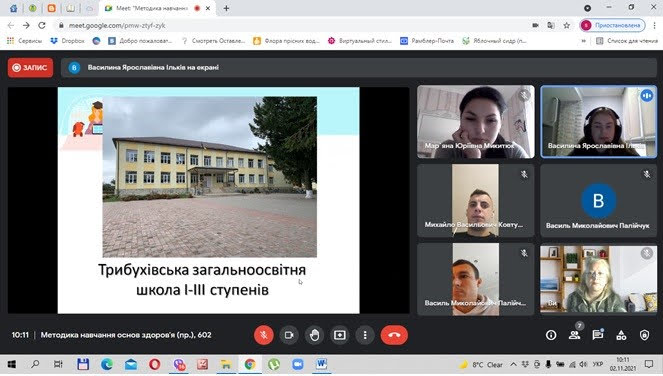The image size is (663, 376).
Task: Open the Виртуальный стил... bookmark
Action: pos(360,41)
